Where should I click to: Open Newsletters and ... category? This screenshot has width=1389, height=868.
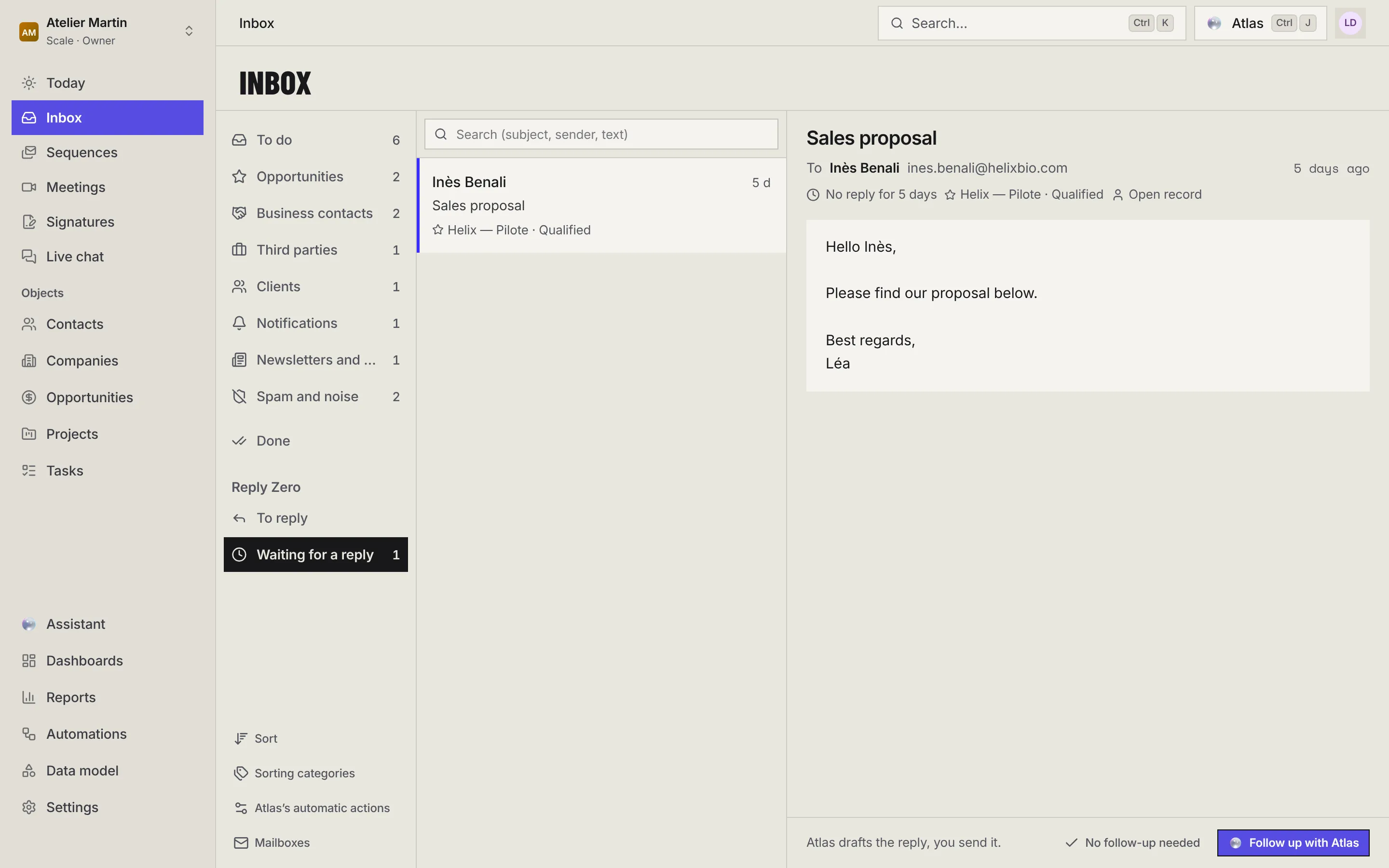coord(316,360)
